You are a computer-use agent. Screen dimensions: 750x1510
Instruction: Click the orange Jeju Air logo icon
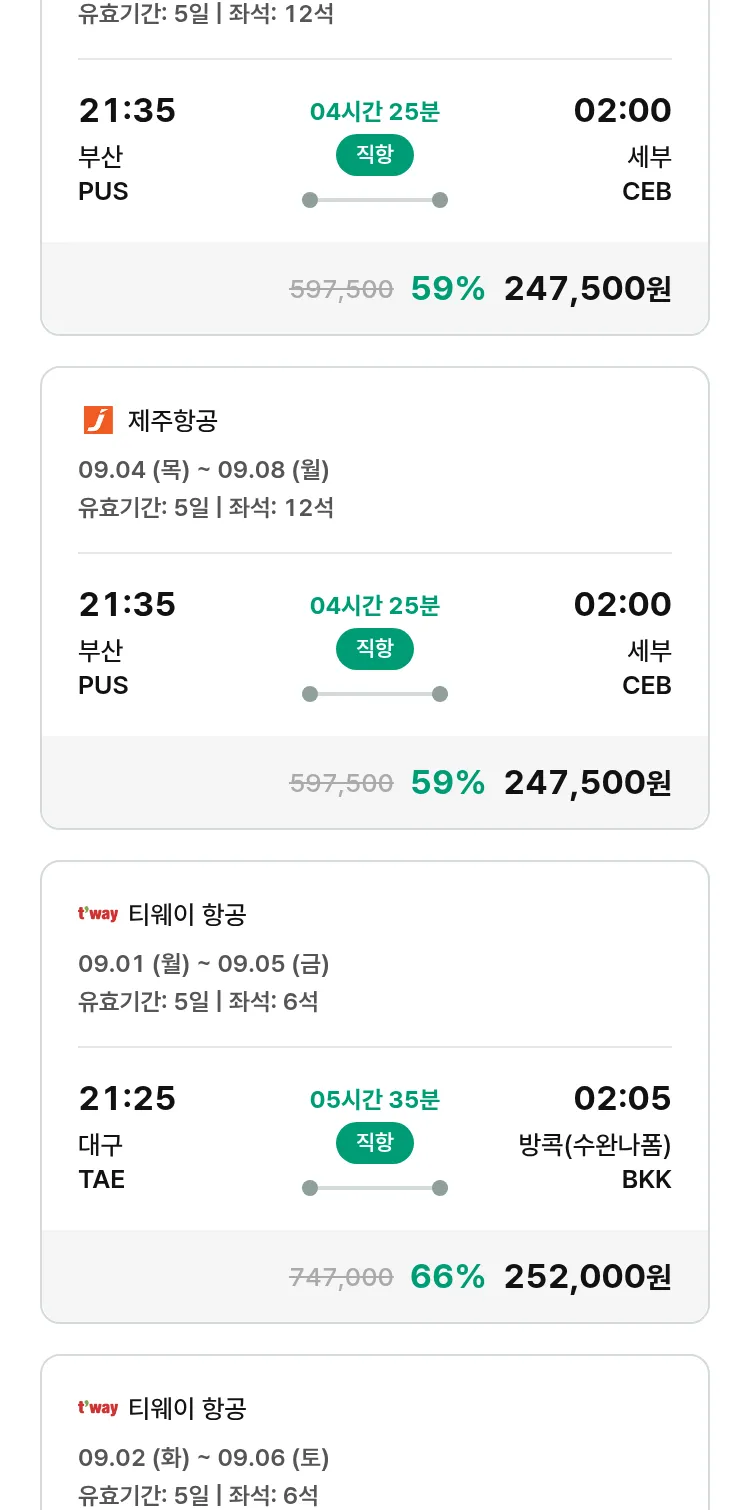98,420
